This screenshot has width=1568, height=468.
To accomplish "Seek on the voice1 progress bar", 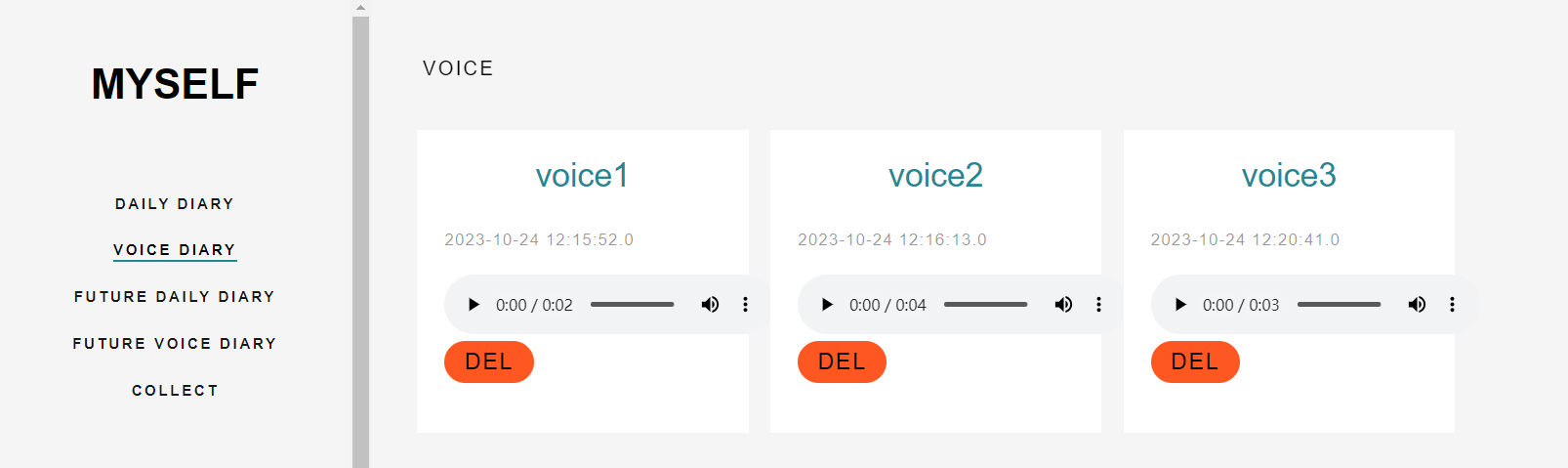I will click(x=632, y=305).
